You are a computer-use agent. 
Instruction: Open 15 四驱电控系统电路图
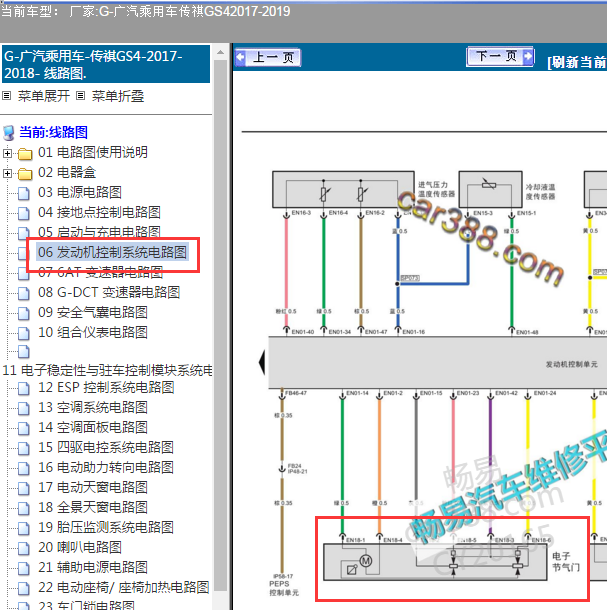click(x=106, y=447)
